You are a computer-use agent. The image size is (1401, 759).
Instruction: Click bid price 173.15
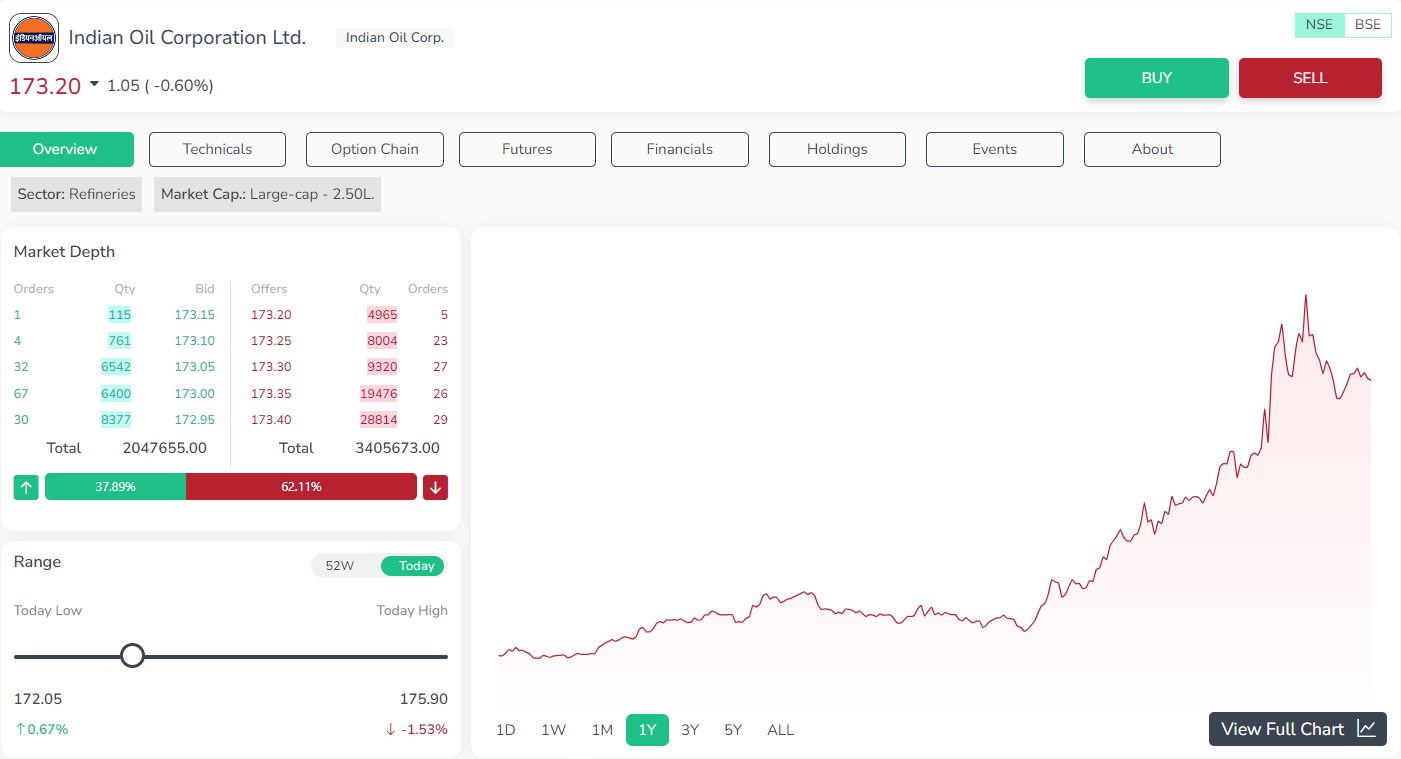pos(194,315)
